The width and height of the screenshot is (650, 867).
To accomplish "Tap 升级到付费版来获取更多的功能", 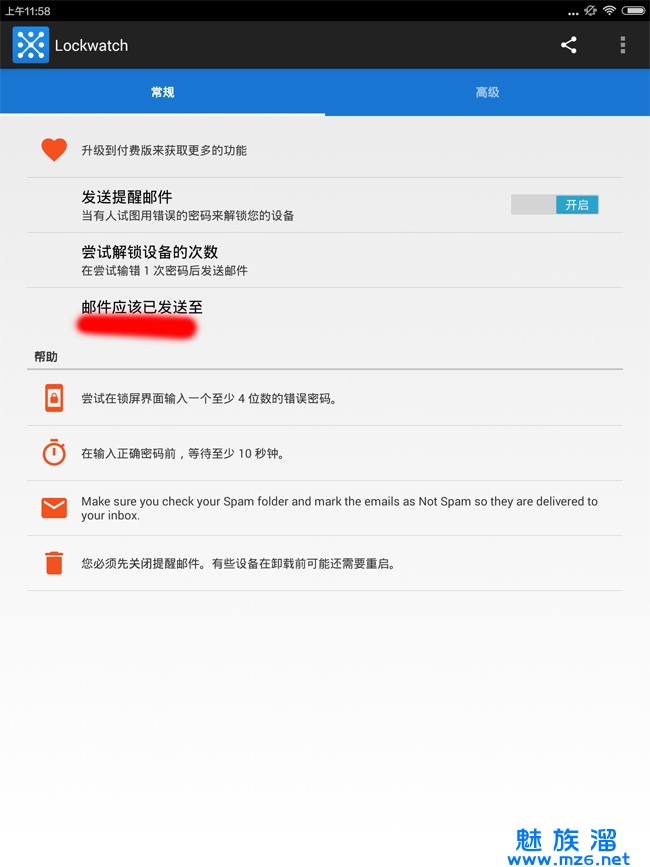I will [164, 150].
